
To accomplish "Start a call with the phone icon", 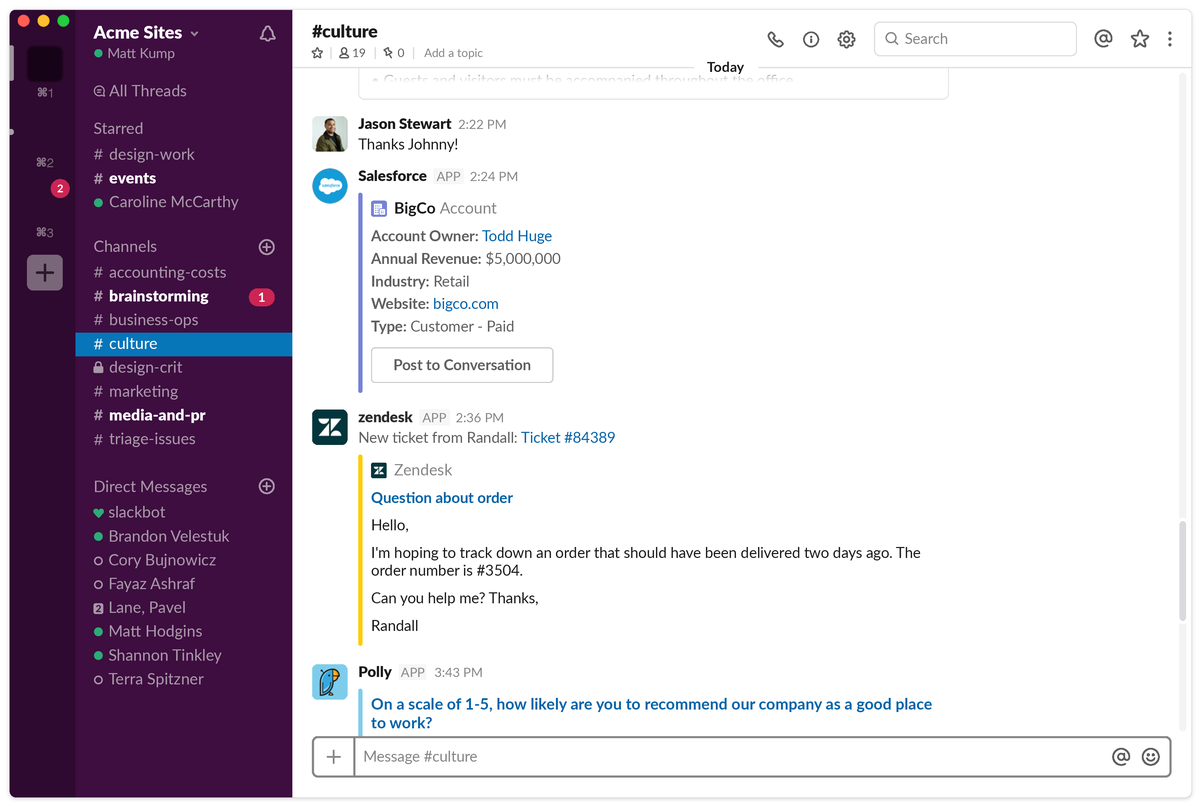I will (x=775, y=38).
